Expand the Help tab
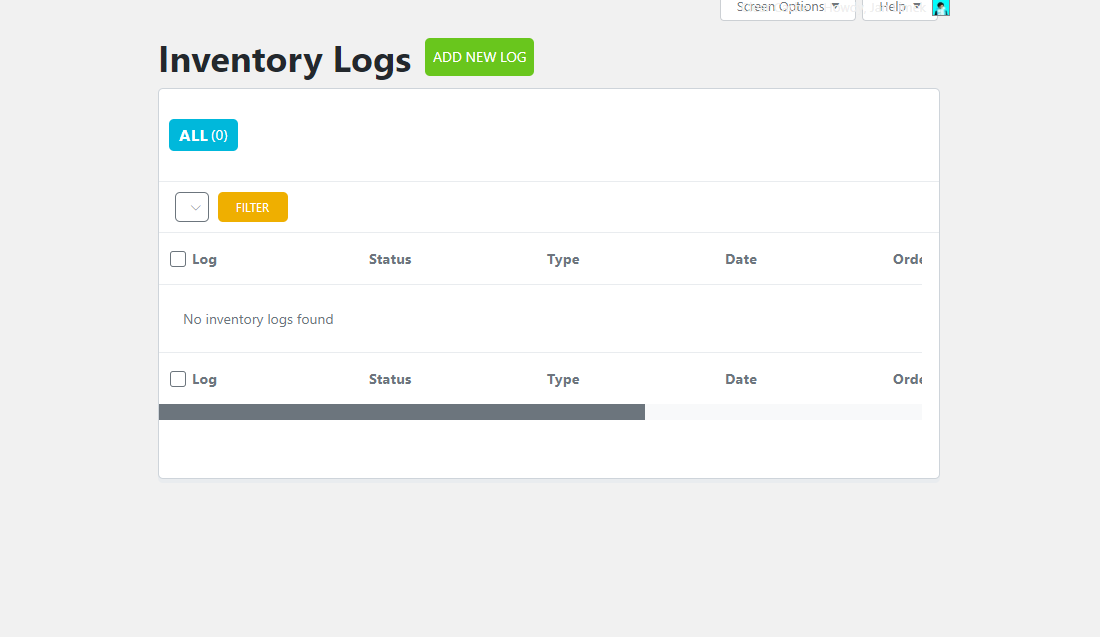 tap(899, 8)
